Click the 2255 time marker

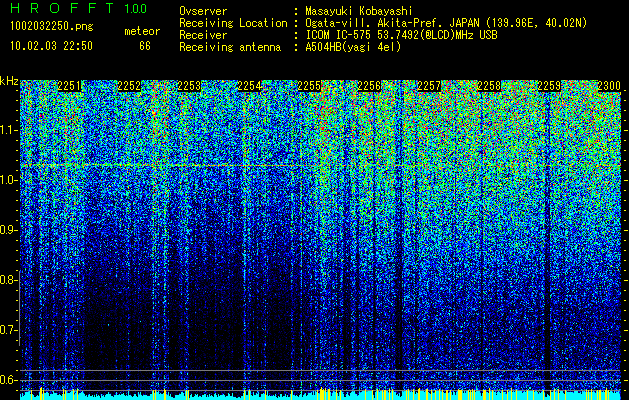click(x=309, y=86)
